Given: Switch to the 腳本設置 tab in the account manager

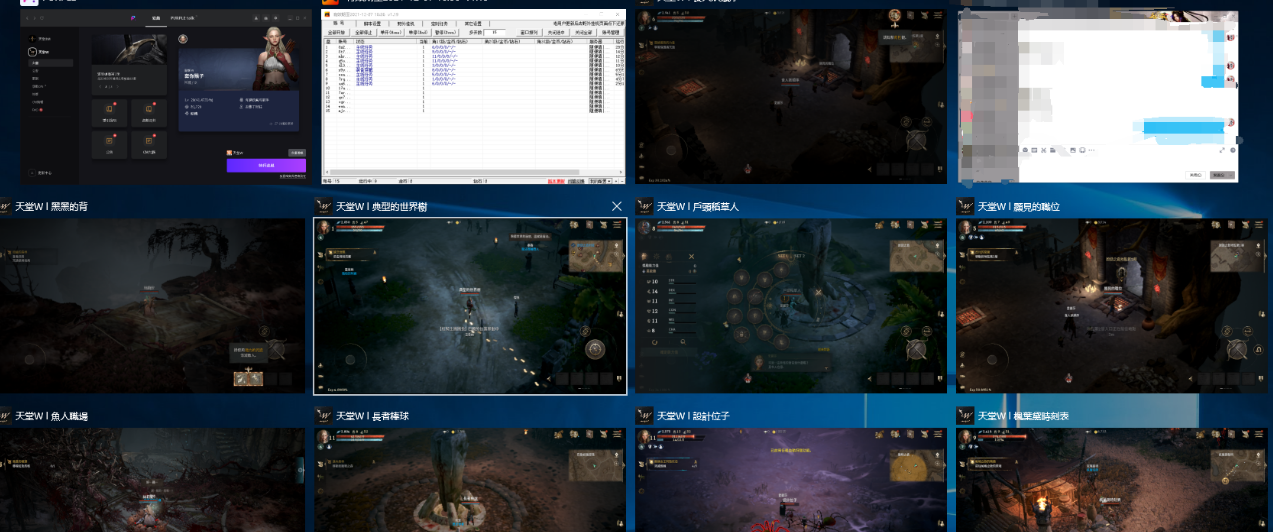Looking at the screenshot, I should (372, 23).
